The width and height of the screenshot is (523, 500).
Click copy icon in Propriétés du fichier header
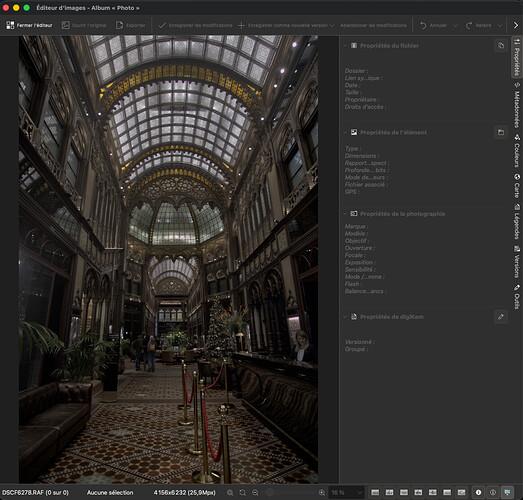[x=501, y=45]
